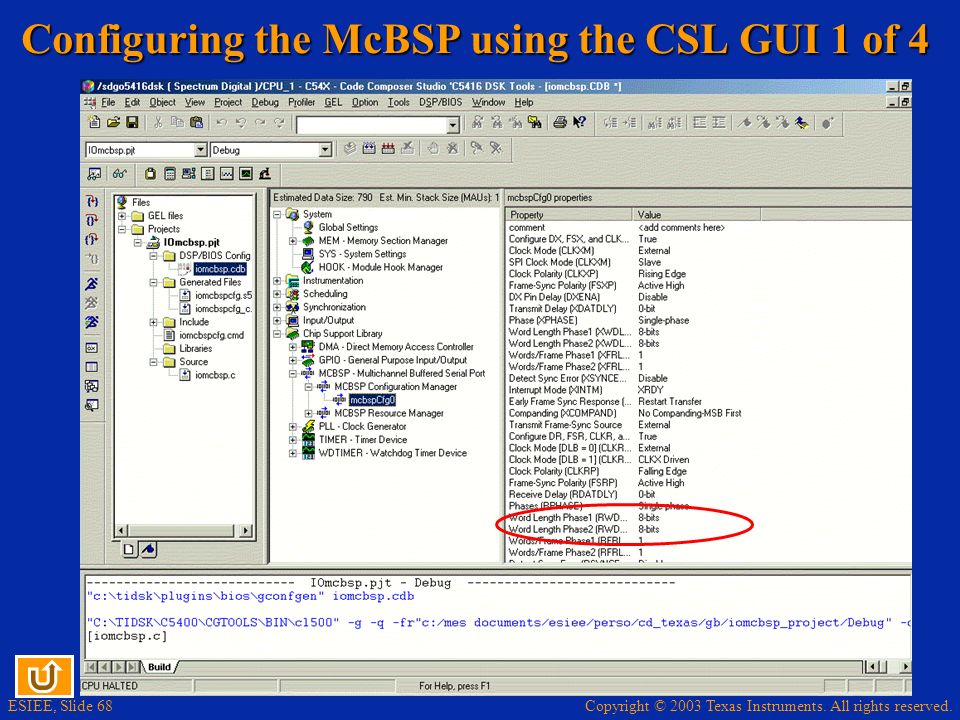Expand PLL - Clock Generator node
The height and width of the screenshot is (720, 960).
click(293, 427)
